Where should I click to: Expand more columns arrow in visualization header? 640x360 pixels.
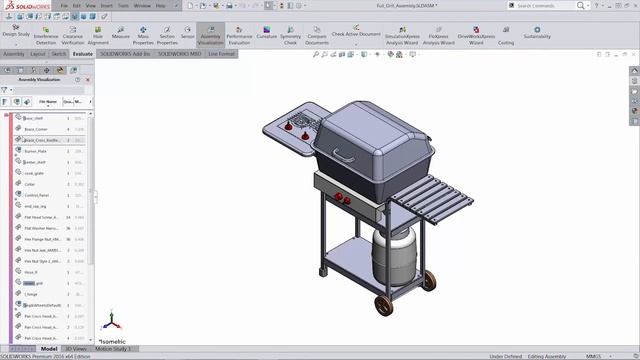pos(90,102)
